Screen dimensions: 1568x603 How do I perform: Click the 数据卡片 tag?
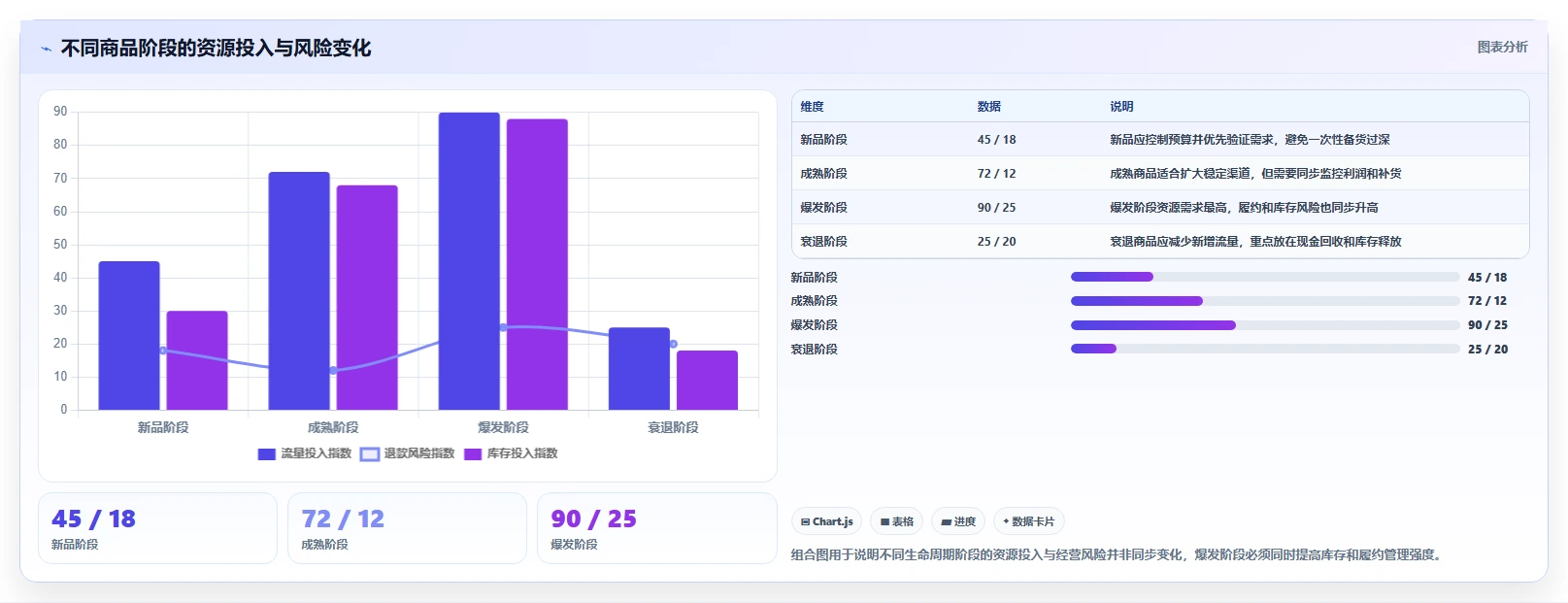click(1028, 521)
